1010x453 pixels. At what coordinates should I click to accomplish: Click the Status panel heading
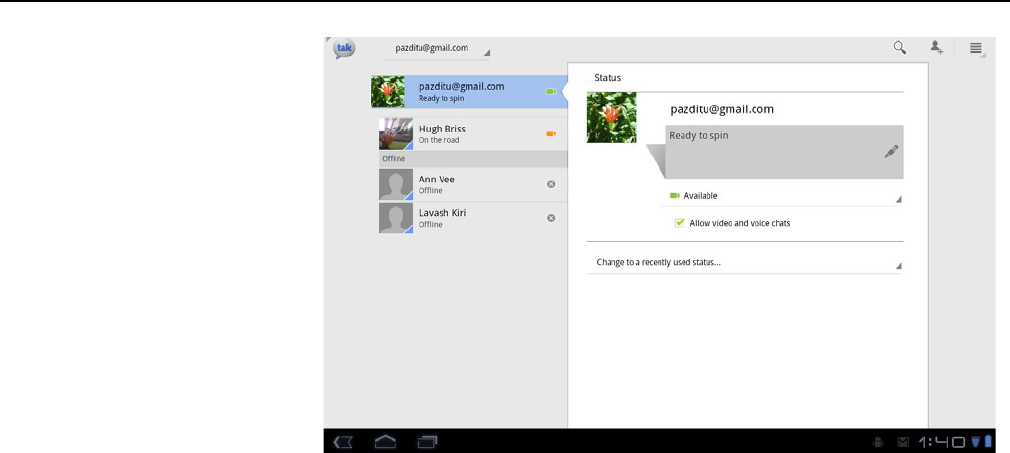607,78
